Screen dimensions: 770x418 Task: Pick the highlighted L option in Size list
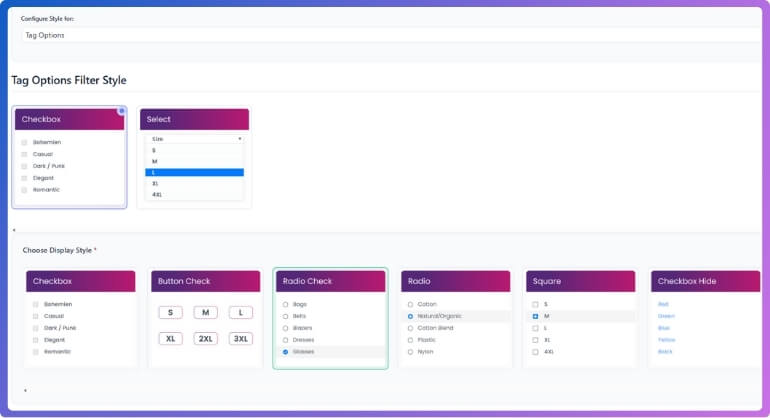coord(195,172)
